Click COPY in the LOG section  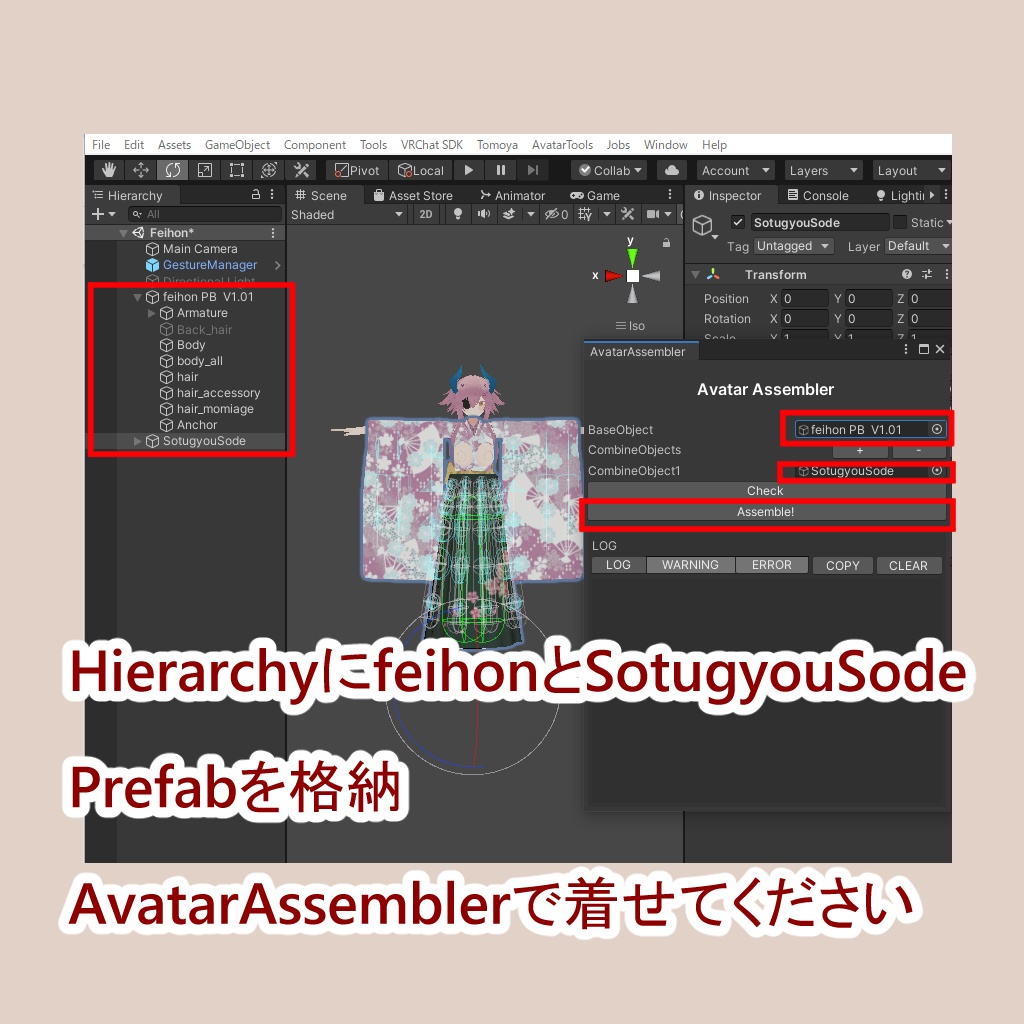pos(842,565)
